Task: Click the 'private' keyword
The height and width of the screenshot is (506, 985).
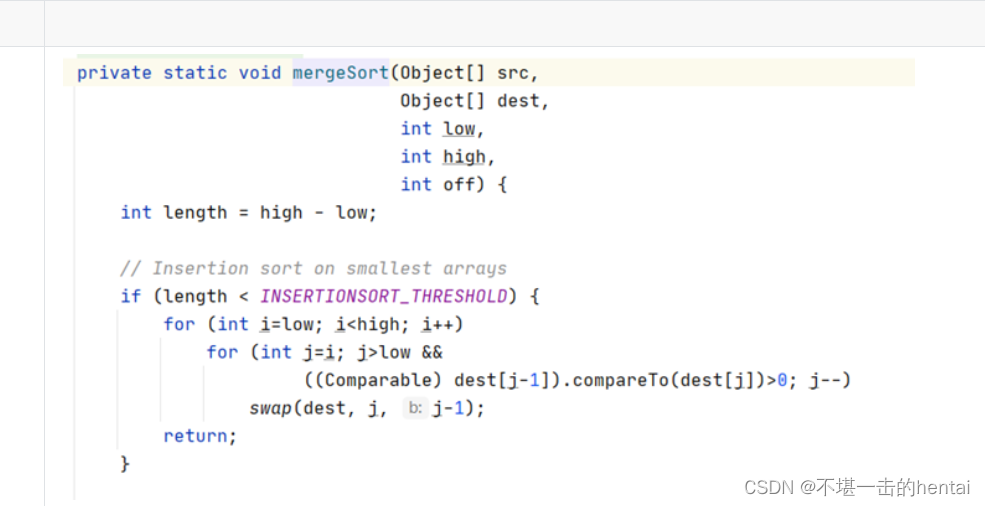Action: [114, 73]
